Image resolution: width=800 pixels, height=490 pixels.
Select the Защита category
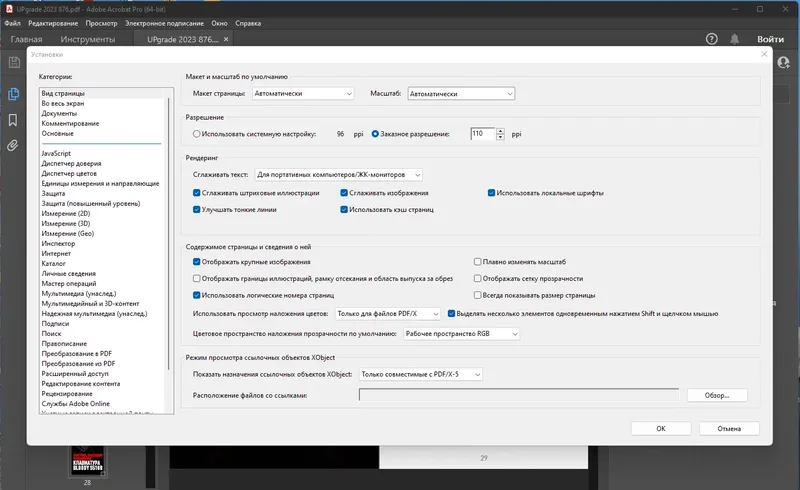click(53, 193)
